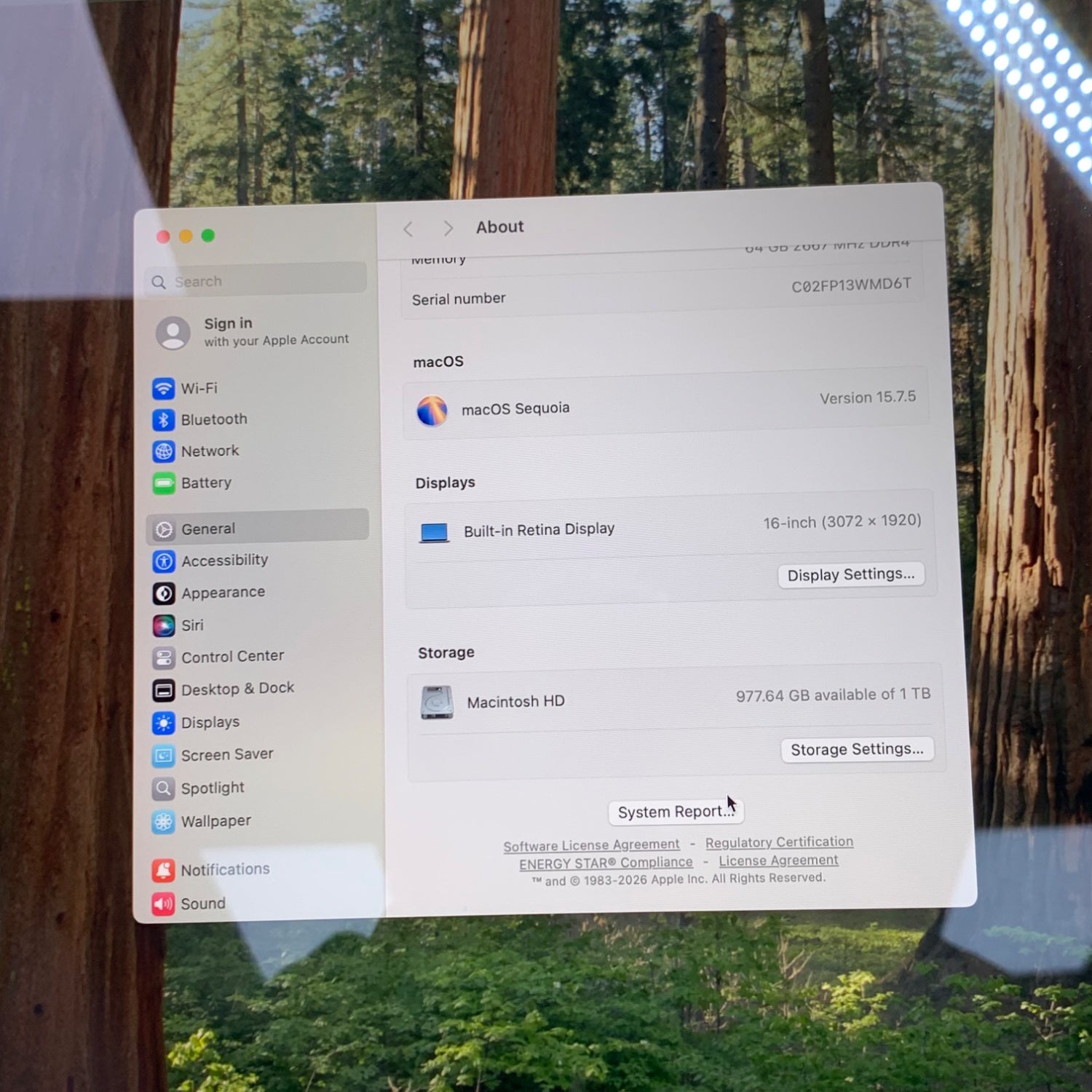The image size is (1092, 1092).
Task: Click 977.64 GB available of 1 TB
Action: pos(833,695)
